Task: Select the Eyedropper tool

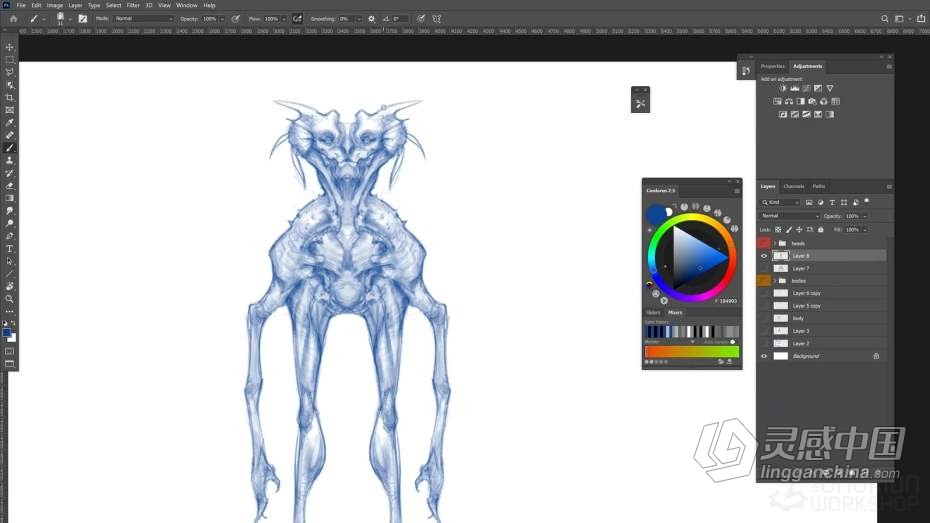Action: (x=9, y=123)
